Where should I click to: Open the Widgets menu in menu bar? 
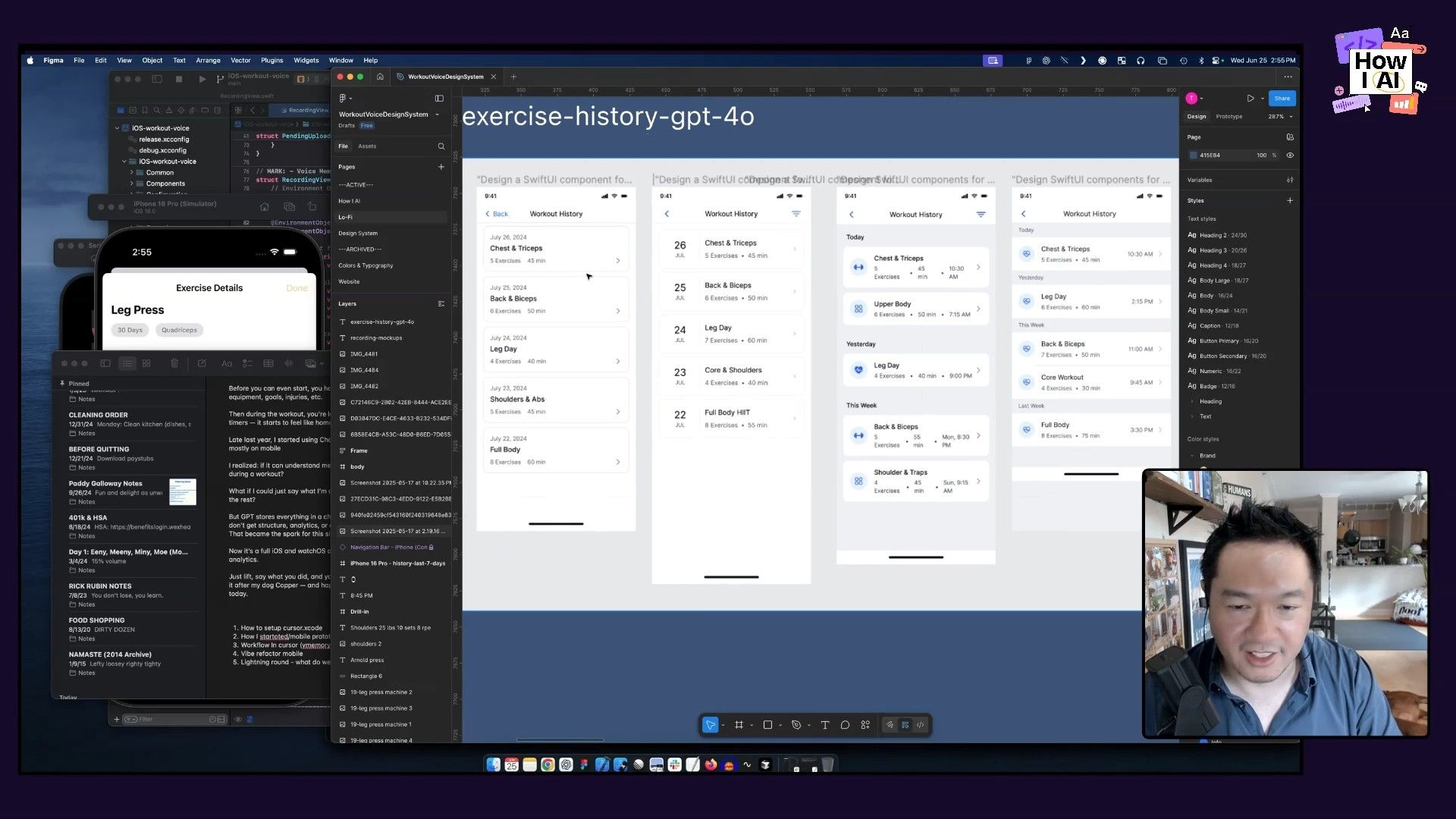coord(306,60)
